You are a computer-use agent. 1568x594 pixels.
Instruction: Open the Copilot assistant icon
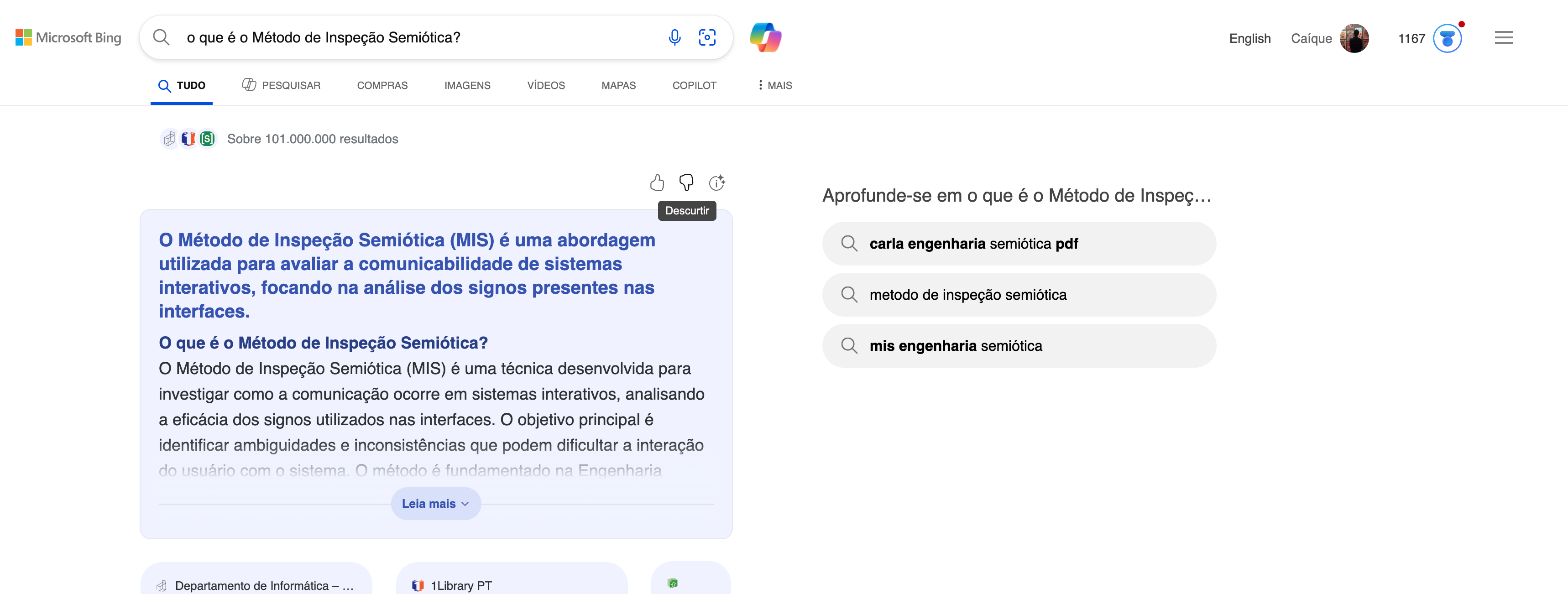point(766,37)
